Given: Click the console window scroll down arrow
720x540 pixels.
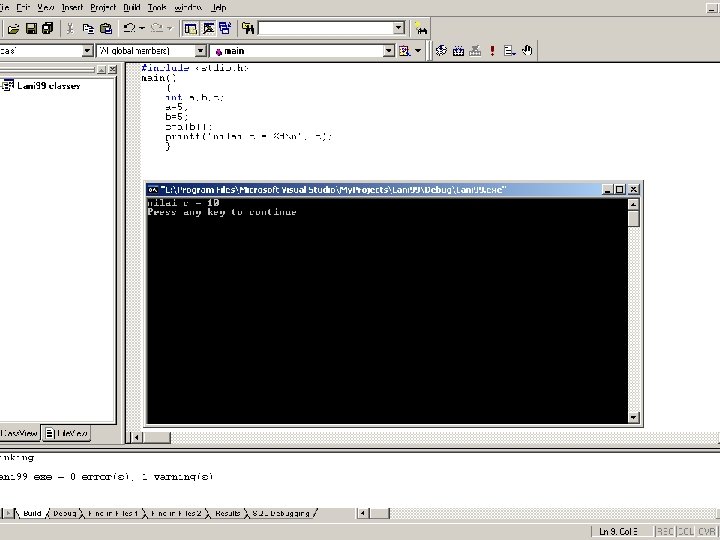Looking at the screenshot, I should click(x=634, y=417).
